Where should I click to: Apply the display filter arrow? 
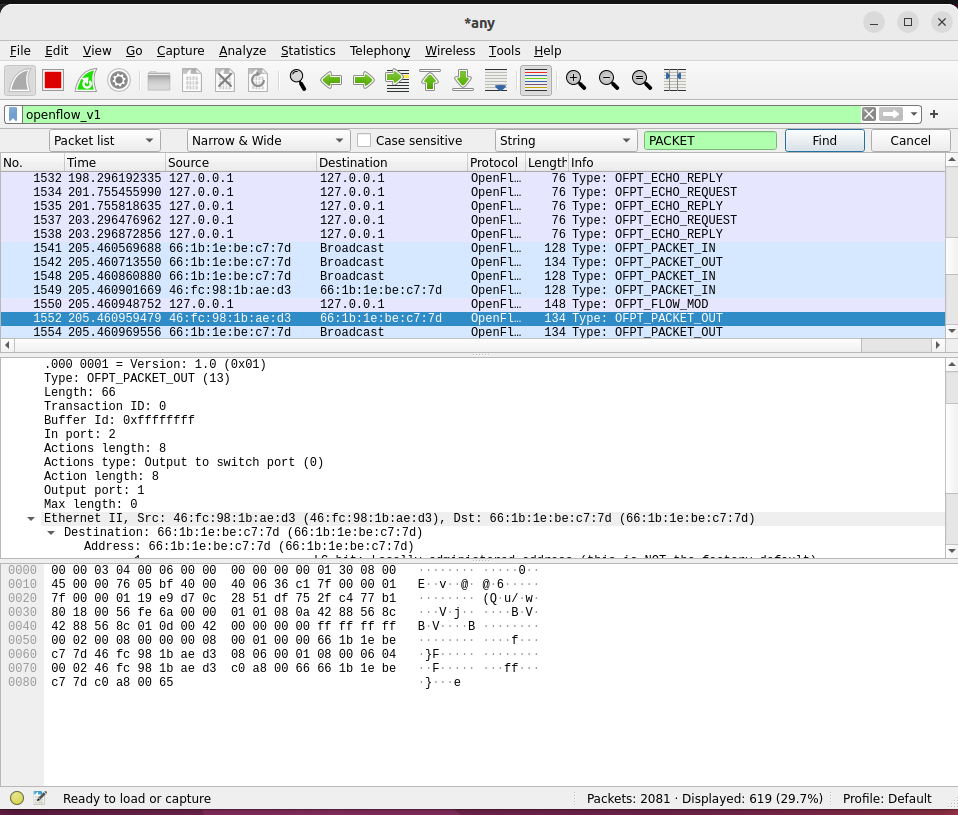tap(891, 114)
